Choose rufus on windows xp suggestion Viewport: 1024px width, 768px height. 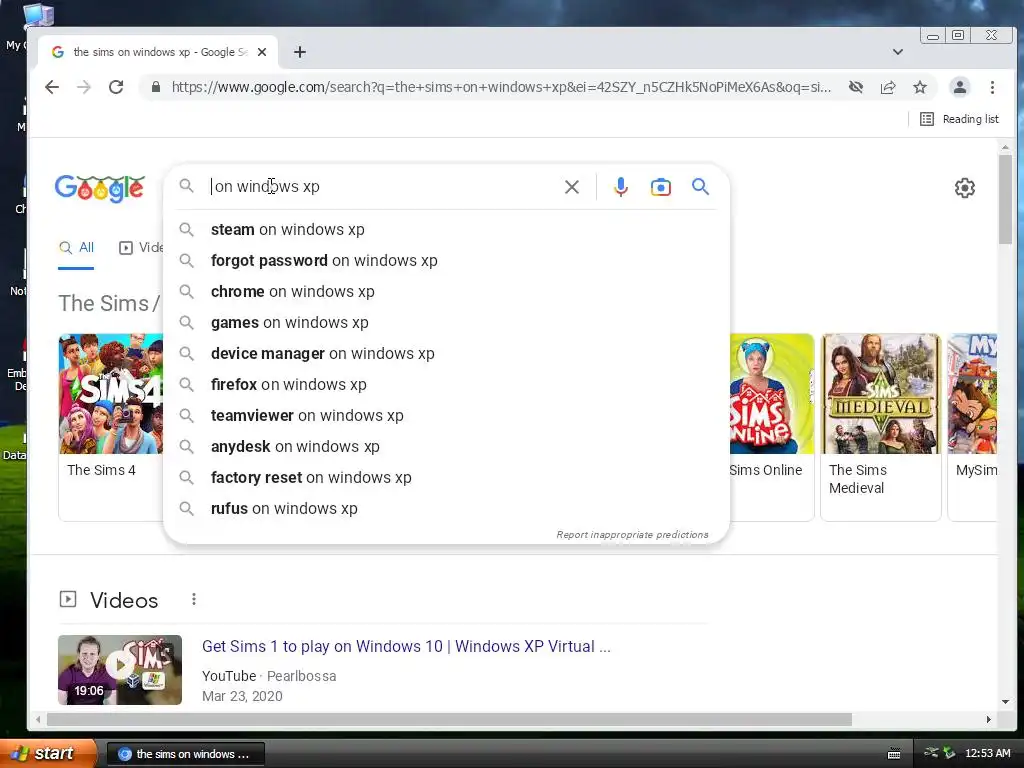(446, 509)
